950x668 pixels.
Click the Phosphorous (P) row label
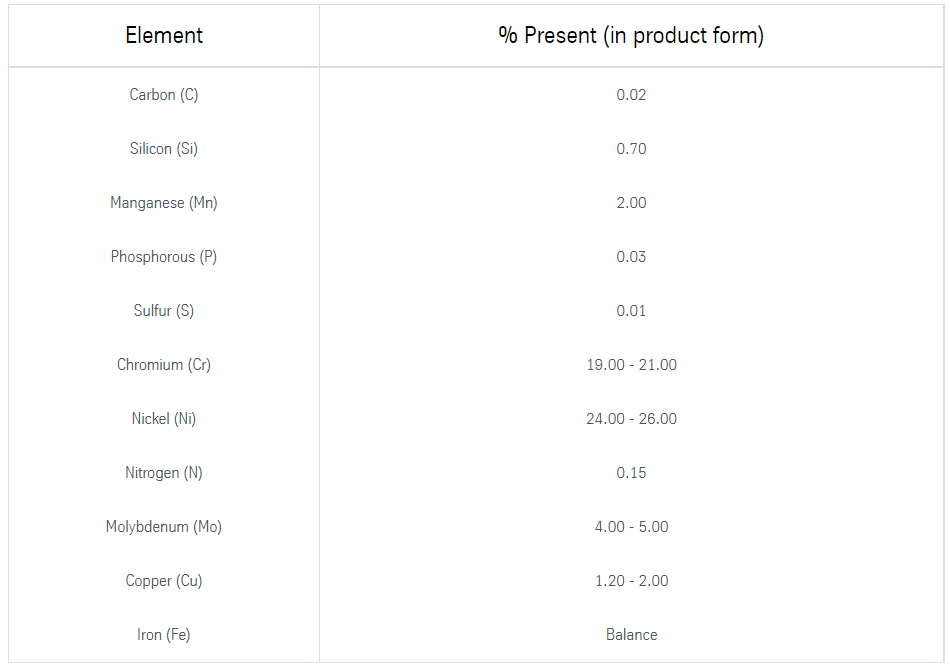[164, 257]
